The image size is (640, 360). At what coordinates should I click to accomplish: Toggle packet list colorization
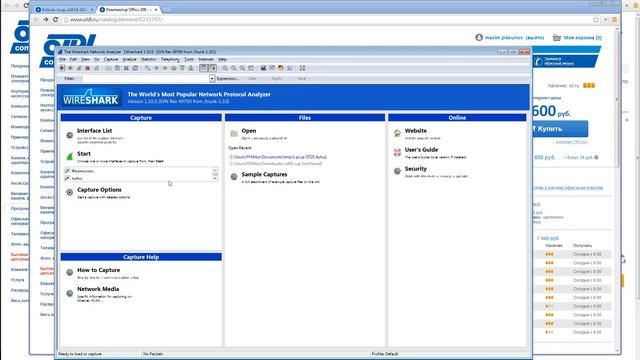coord(203,68)
